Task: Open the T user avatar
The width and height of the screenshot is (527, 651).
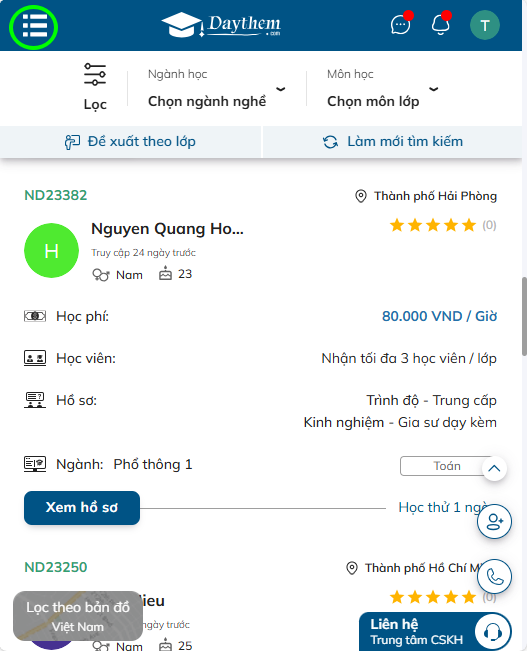Action: [x=485, y=25]
